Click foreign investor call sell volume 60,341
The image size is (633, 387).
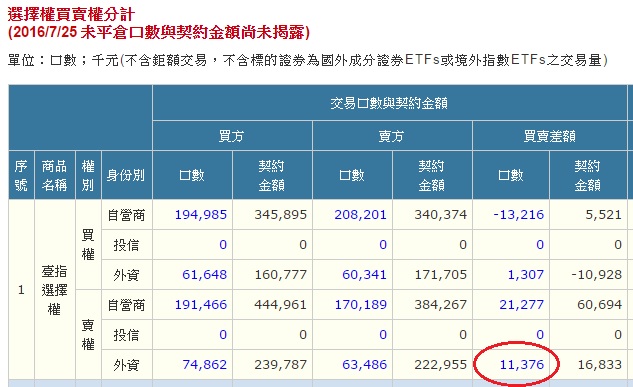tap(364, 275)
